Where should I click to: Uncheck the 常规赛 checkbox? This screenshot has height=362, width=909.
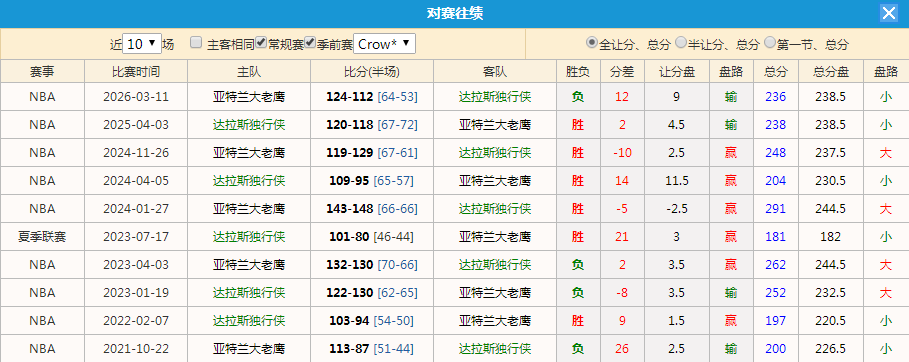tap(261, 42)
